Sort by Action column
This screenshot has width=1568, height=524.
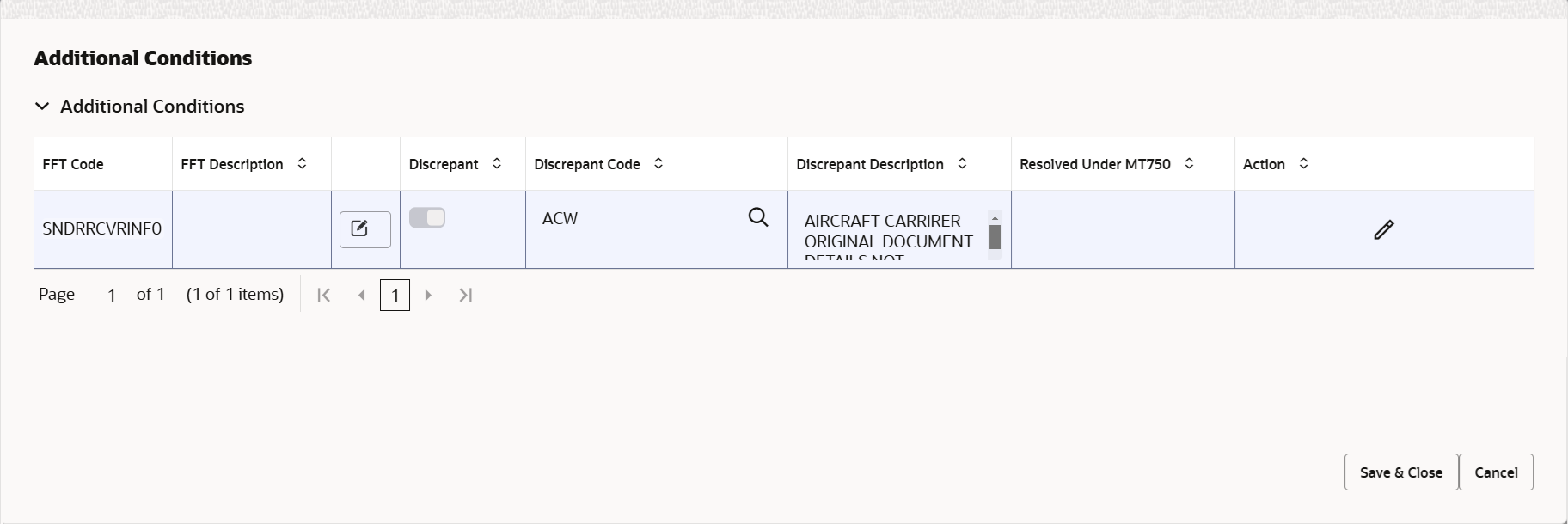1303,163
